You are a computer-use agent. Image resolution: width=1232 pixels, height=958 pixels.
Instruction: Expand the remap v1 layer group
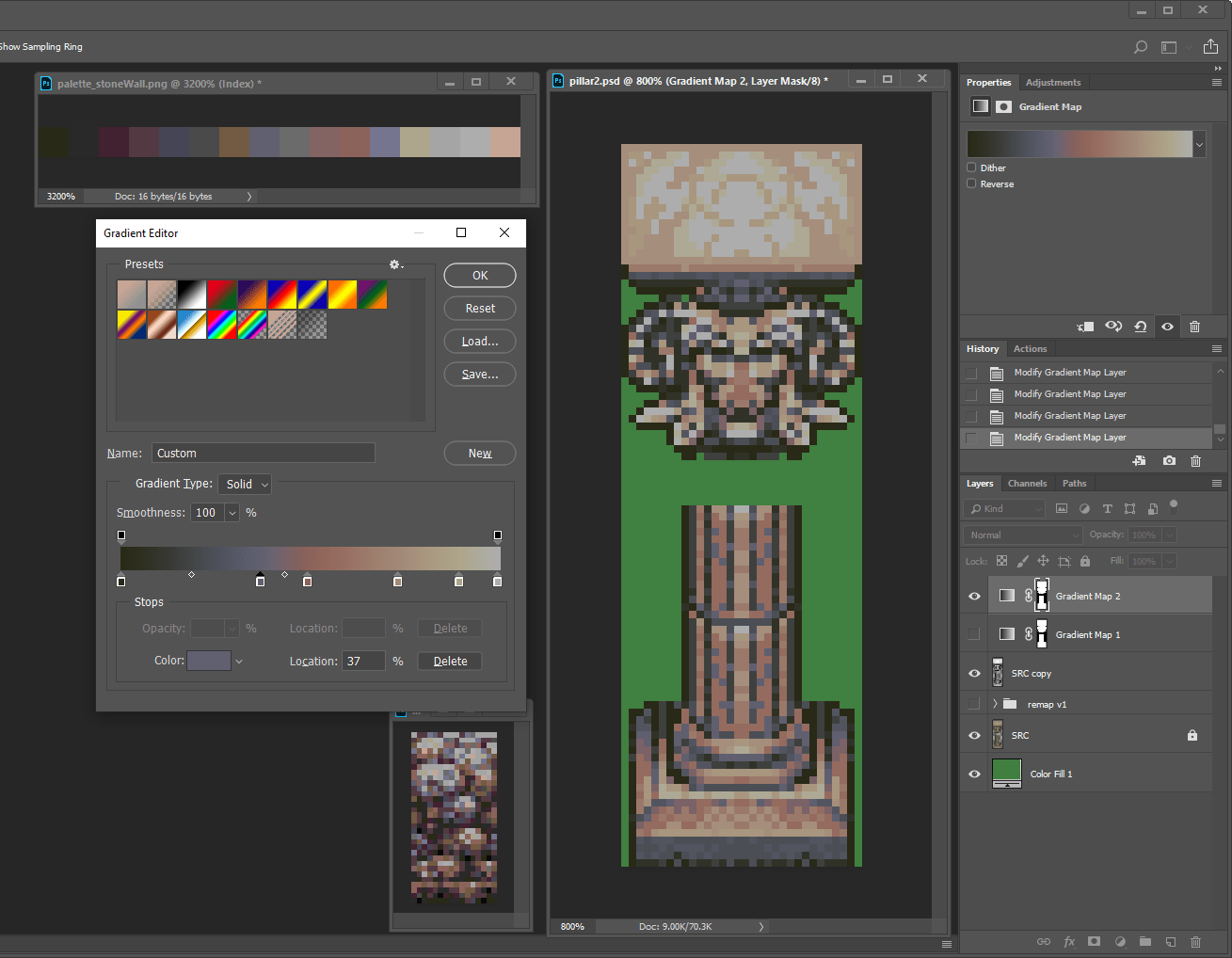(995, 704)
